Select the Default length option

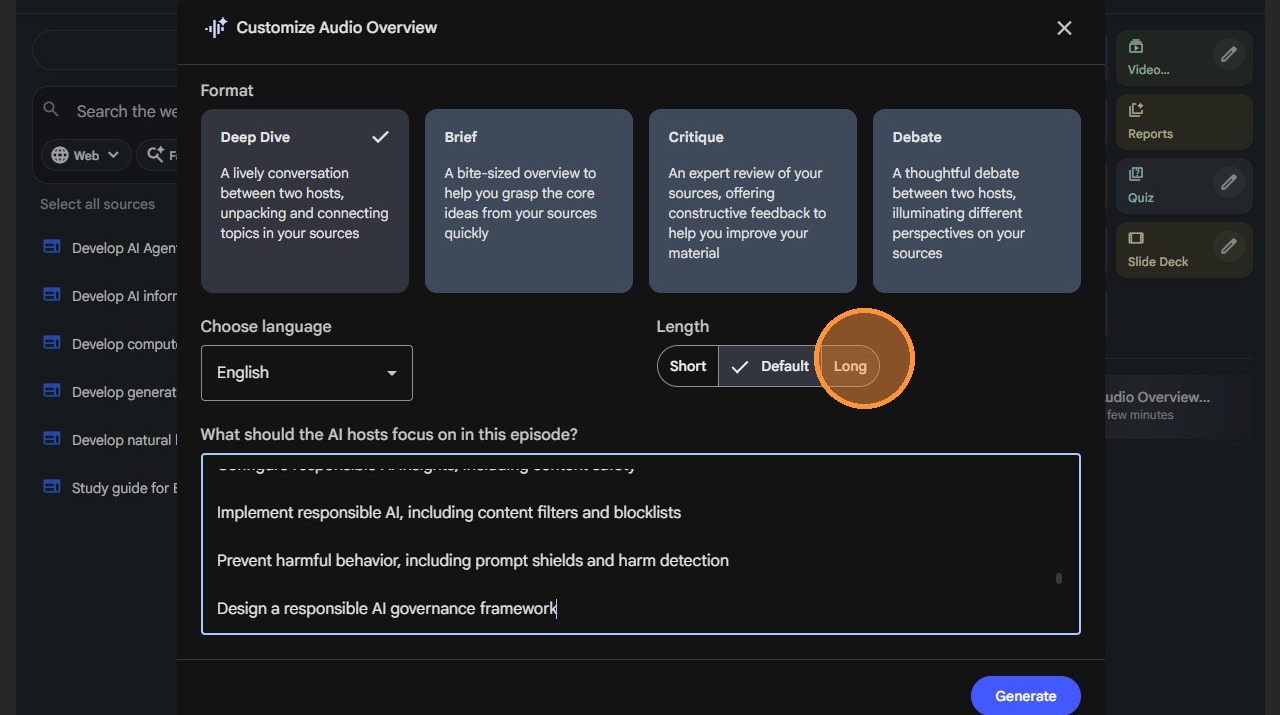(770, 366)
